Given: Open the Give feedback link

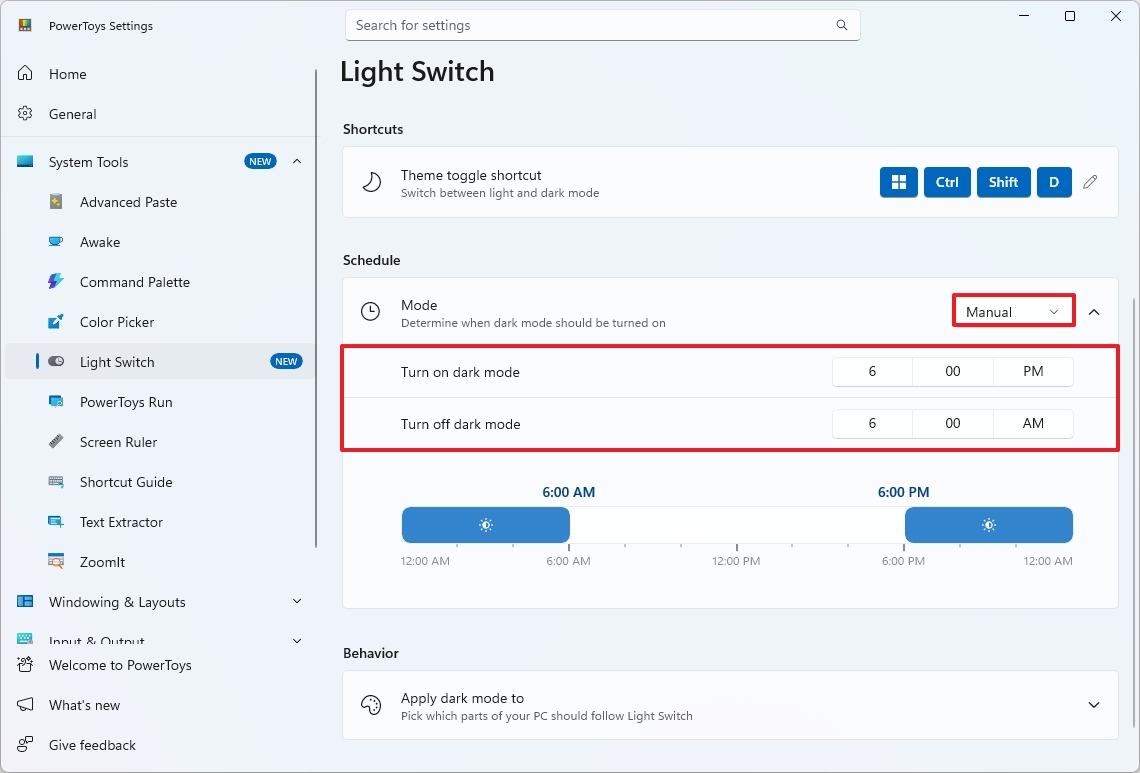Looking at the screenshot, I should [90, 745].
